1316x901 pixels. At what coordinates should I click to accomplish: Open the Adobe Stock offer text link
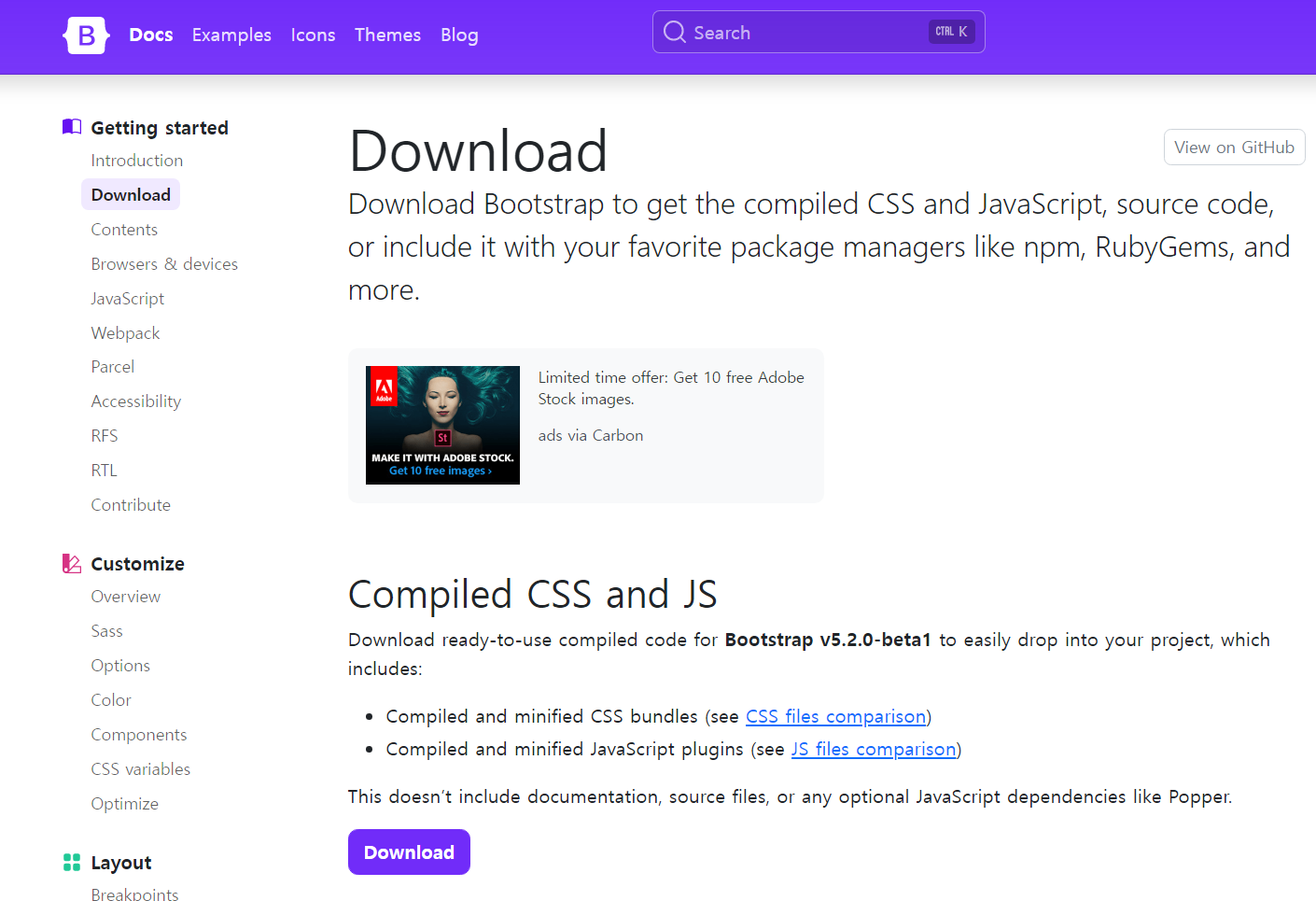(671, 387)
